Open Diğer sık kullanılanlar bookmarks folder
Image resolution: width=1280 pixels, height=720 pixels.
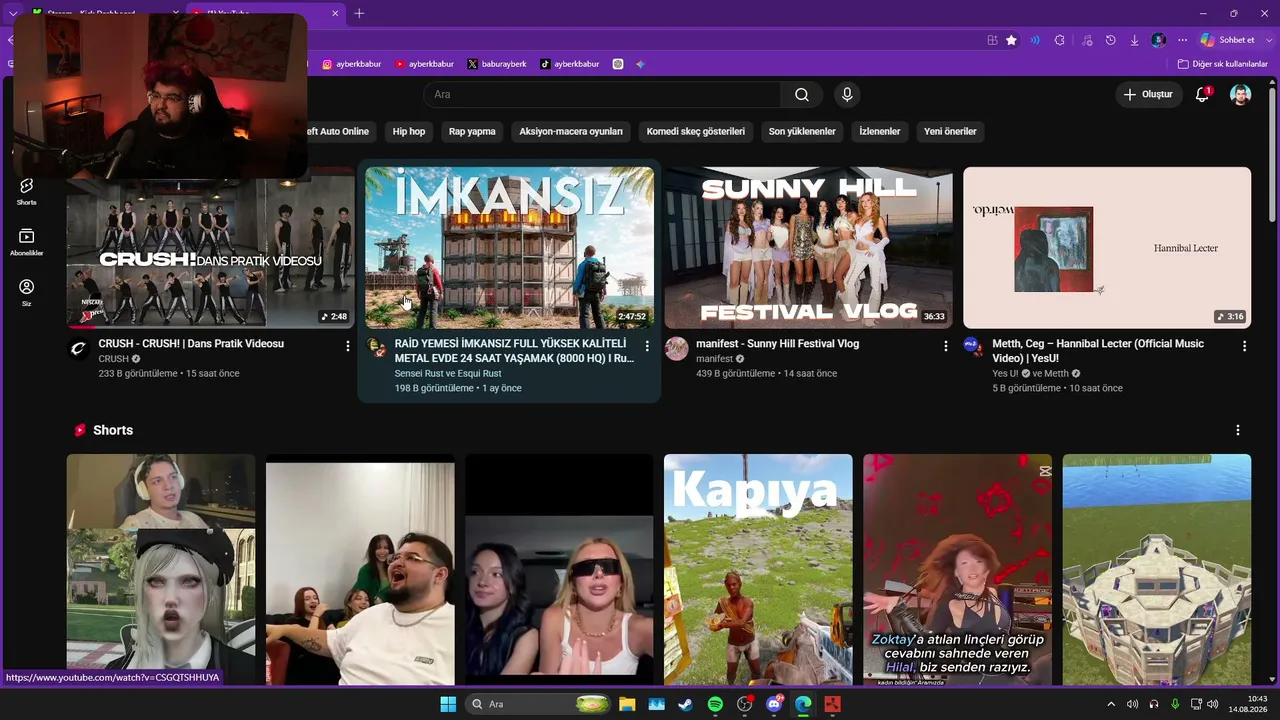(x=1222, y=64)
